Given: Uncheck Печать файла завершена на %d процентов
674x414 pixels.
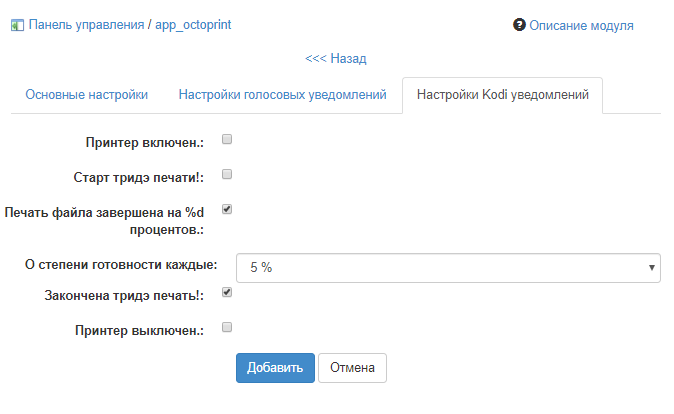Looking at the screenshot, I should [227, 209].
